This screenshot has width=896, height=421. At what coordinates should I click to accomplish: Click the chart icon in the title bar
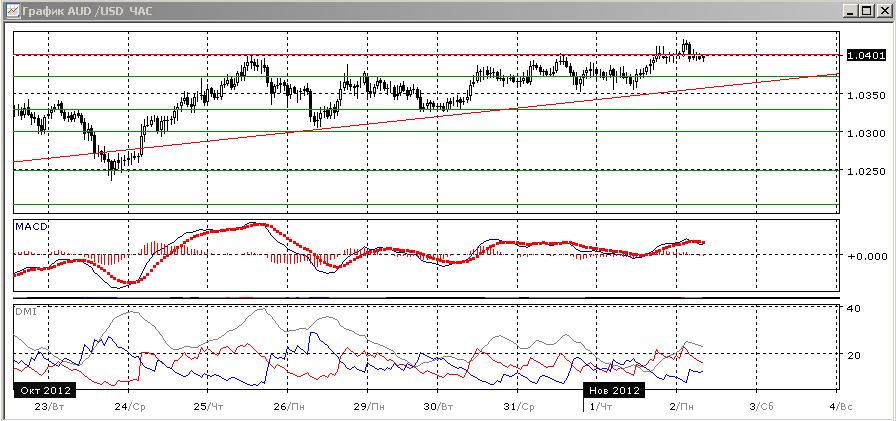9,9
